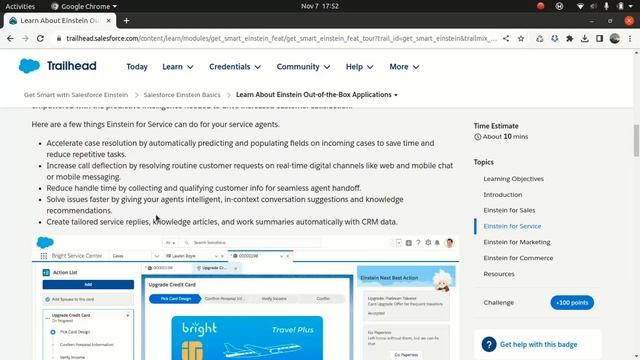
Task: Open the system status menu arrow
Action: coord(631,6)
